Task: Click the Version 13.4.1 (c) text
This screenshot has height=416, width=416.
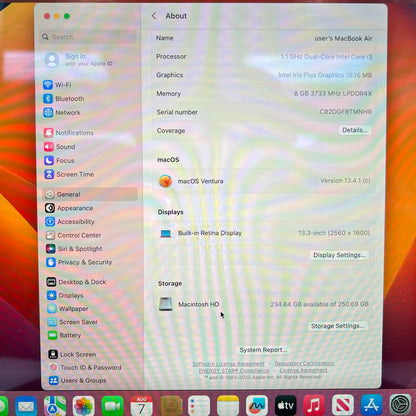Action: pos(345,180)
